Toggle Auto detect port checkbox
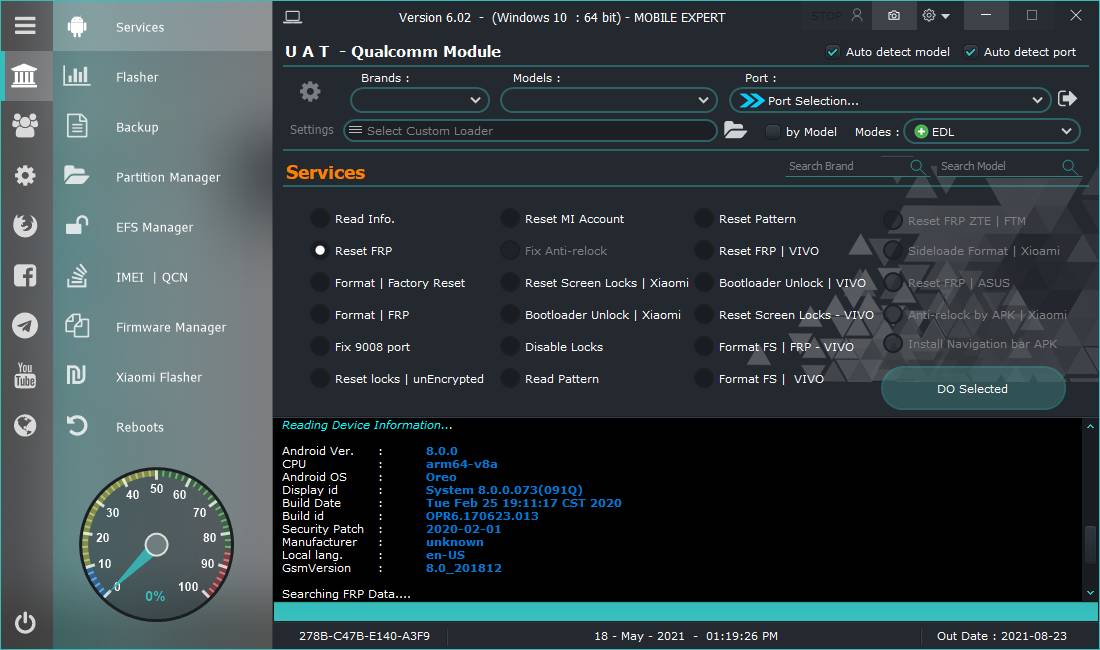 coord(971,52)
